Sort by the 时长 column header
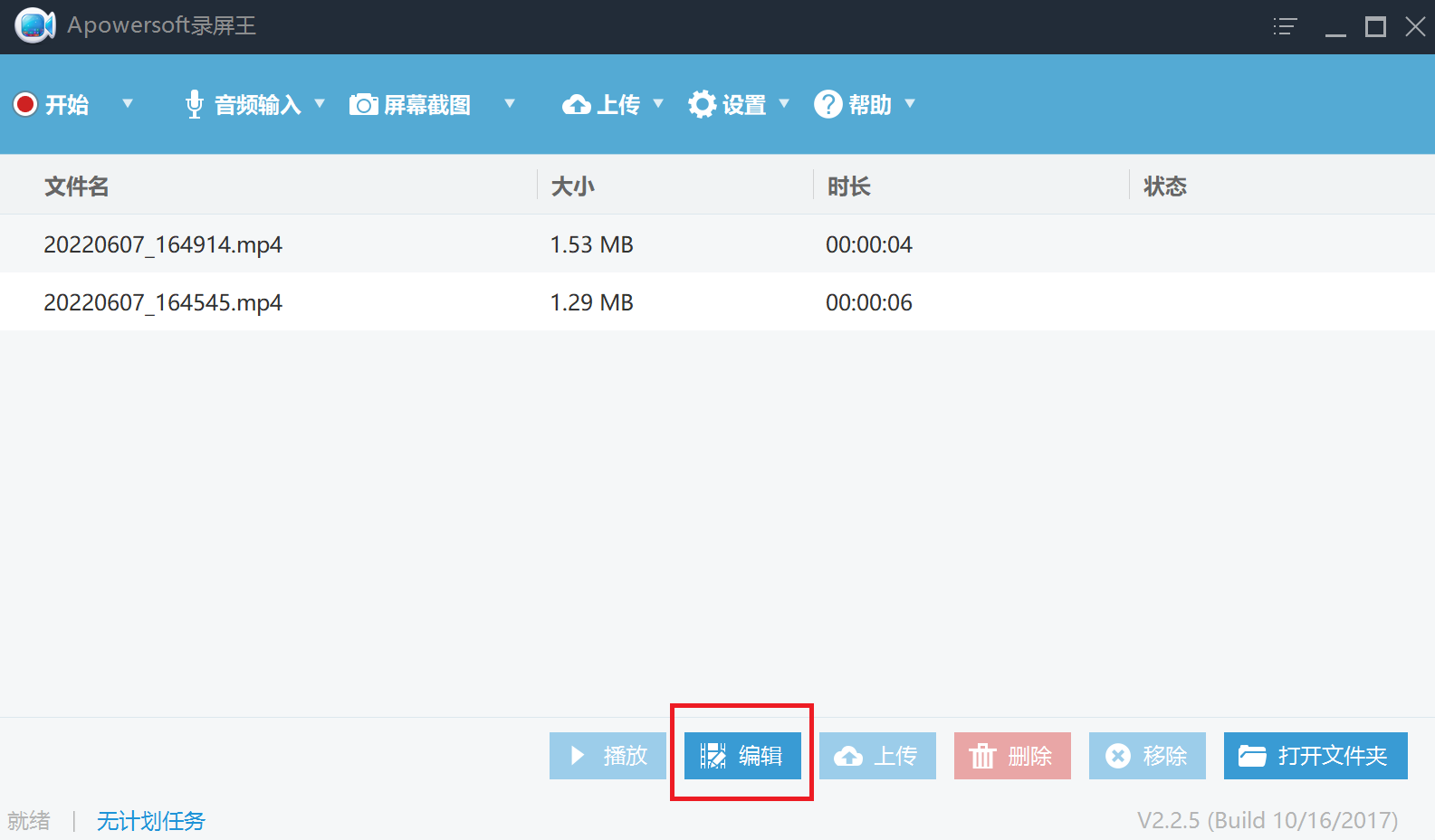The height and width of the screenshot is (840, 1435). [x=849, y=186]
